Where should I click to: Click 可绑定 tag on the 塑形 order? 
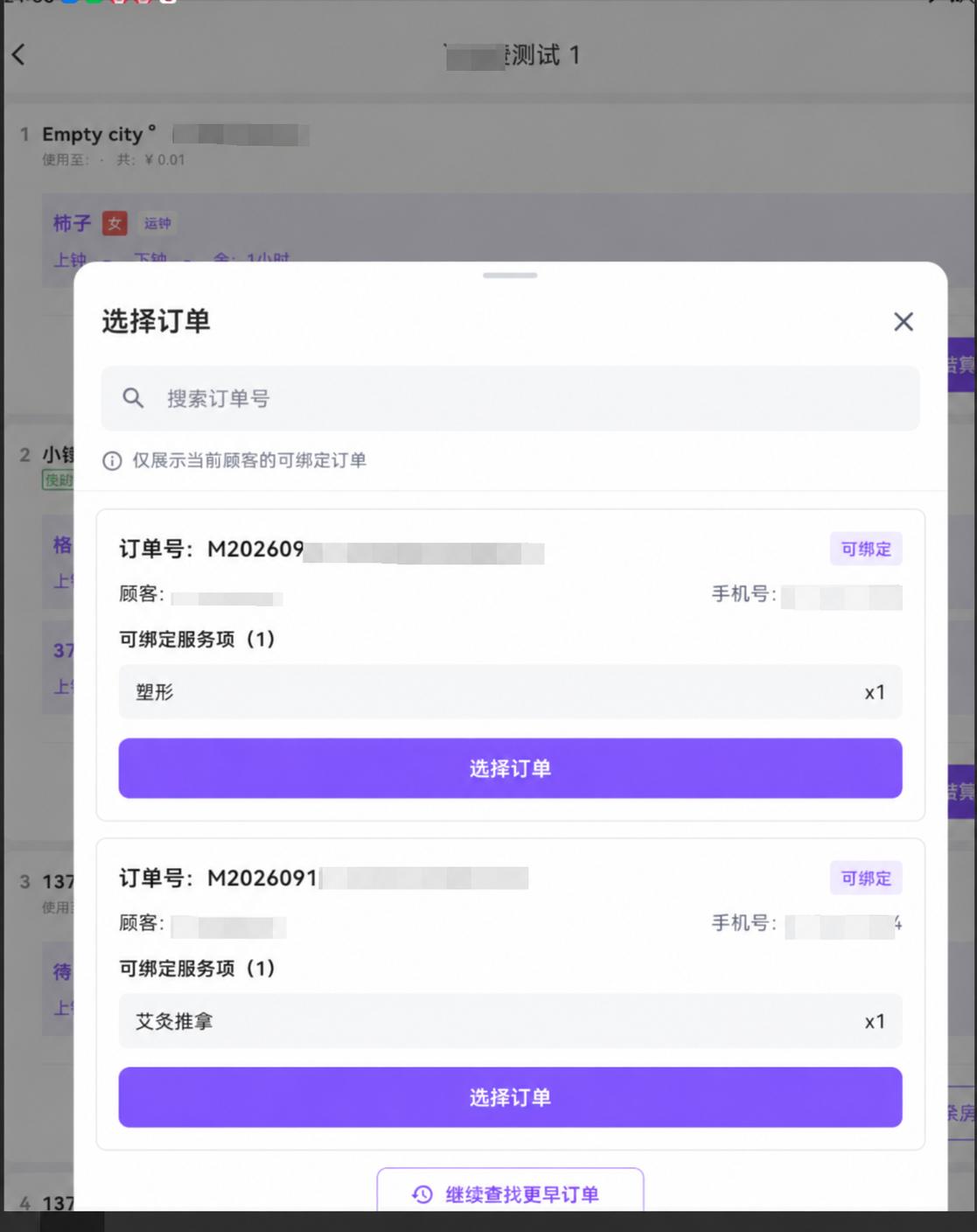coord(866,549)
